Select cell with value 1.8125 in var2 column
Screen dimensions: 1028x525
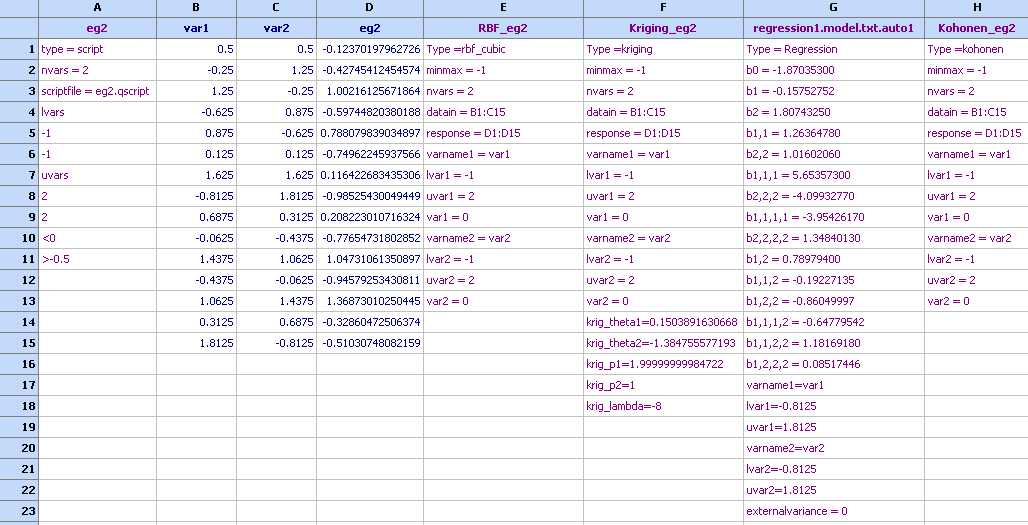tap(276, 196)
